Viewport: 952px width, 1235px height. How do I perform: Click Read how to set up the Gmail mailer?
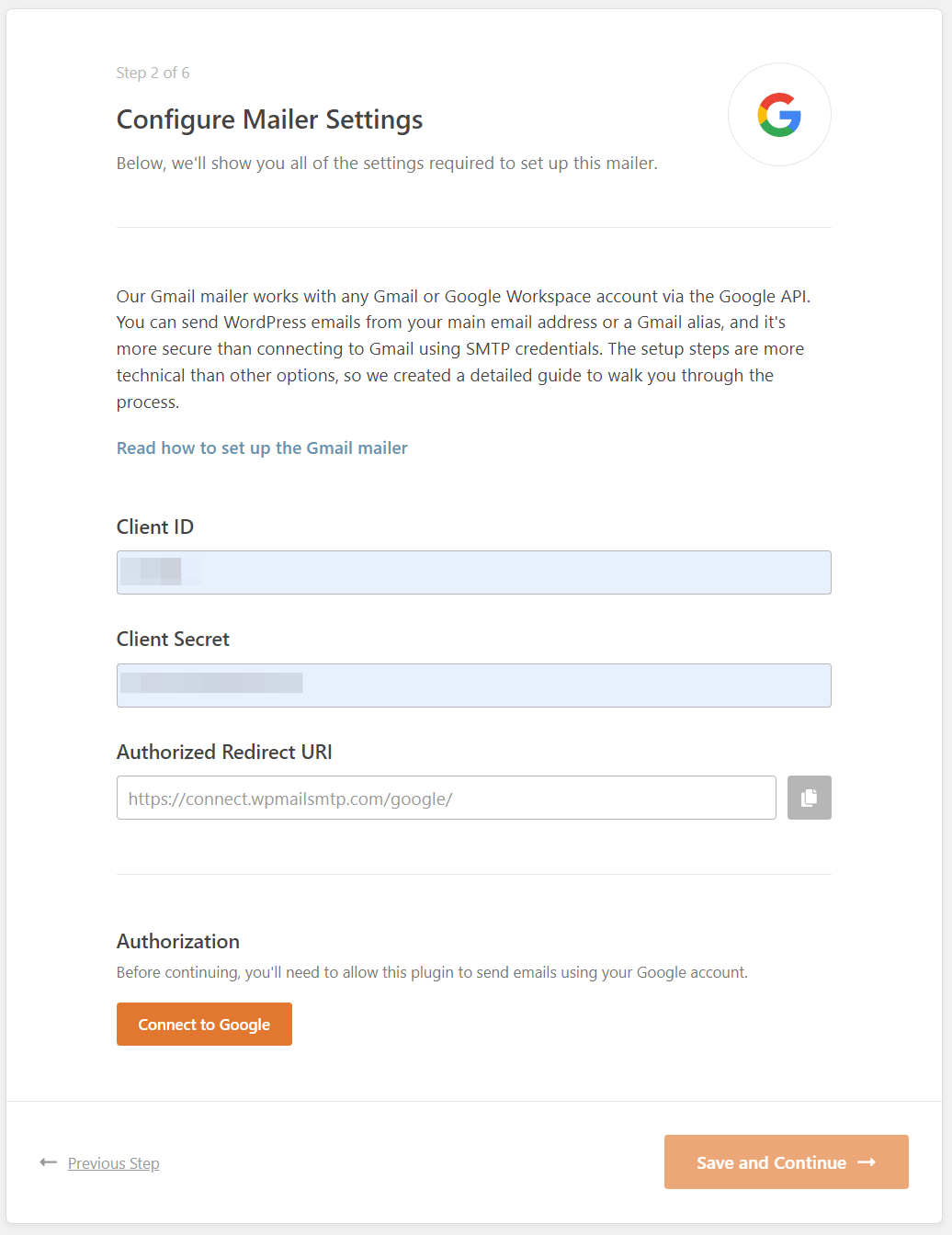pos(262,448)
